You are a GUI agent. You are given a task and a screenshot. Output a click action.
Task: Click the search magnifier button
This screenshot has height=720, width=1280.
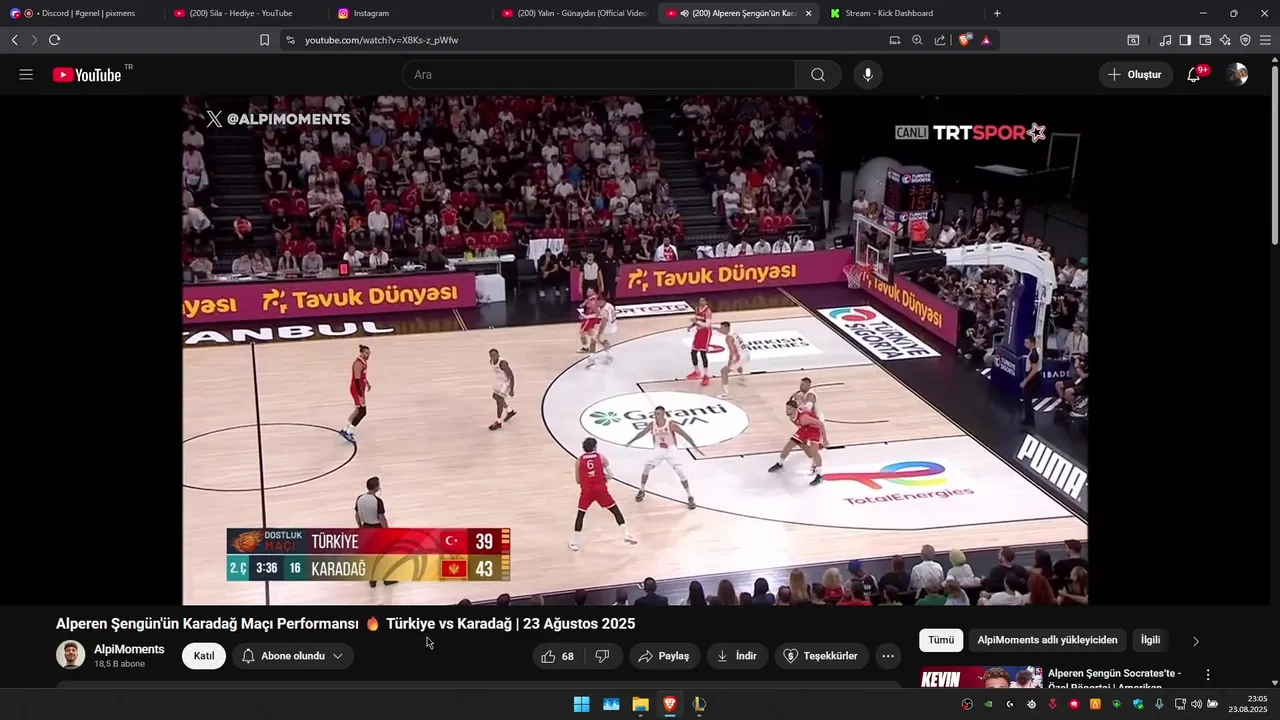pos(818,75)
